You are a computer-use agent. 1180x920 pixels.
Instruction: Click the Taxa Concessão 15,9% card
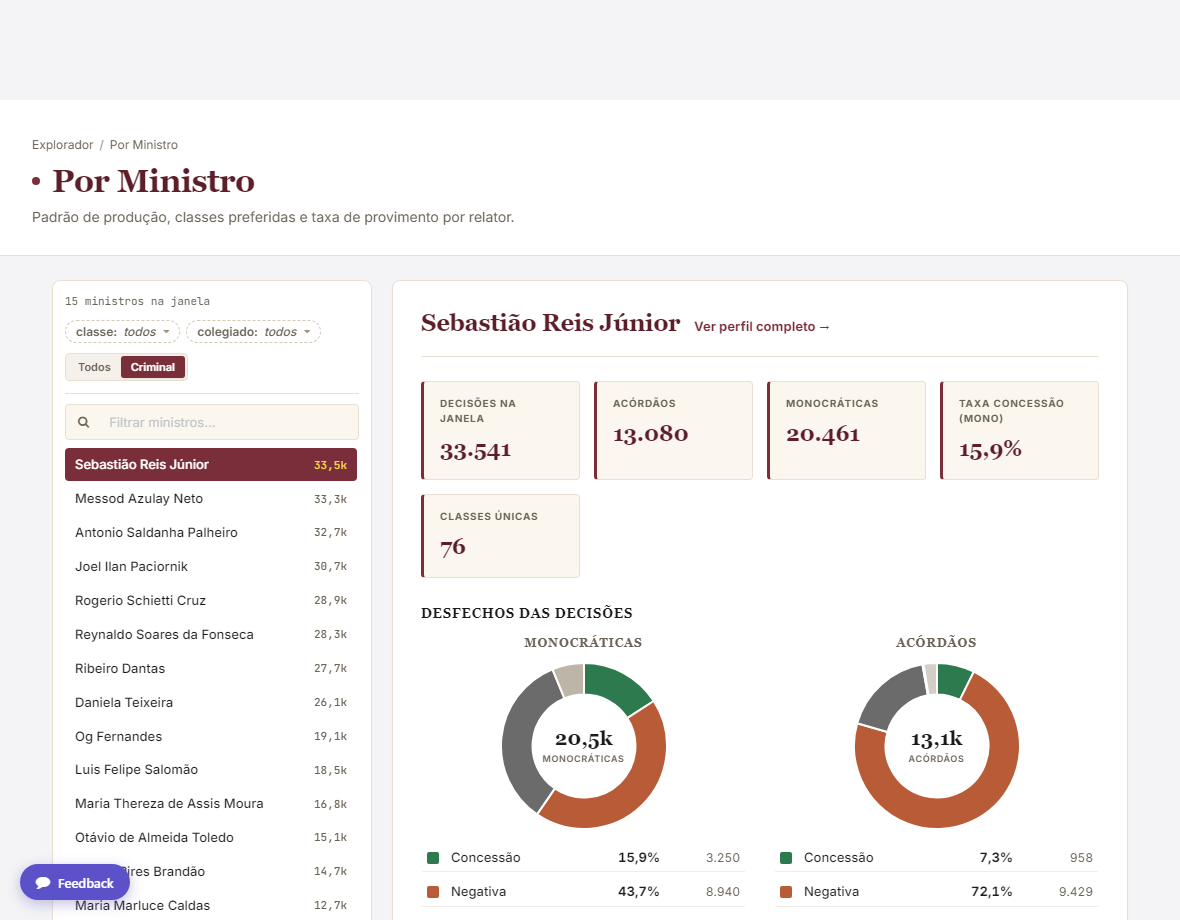[1020, 430]
